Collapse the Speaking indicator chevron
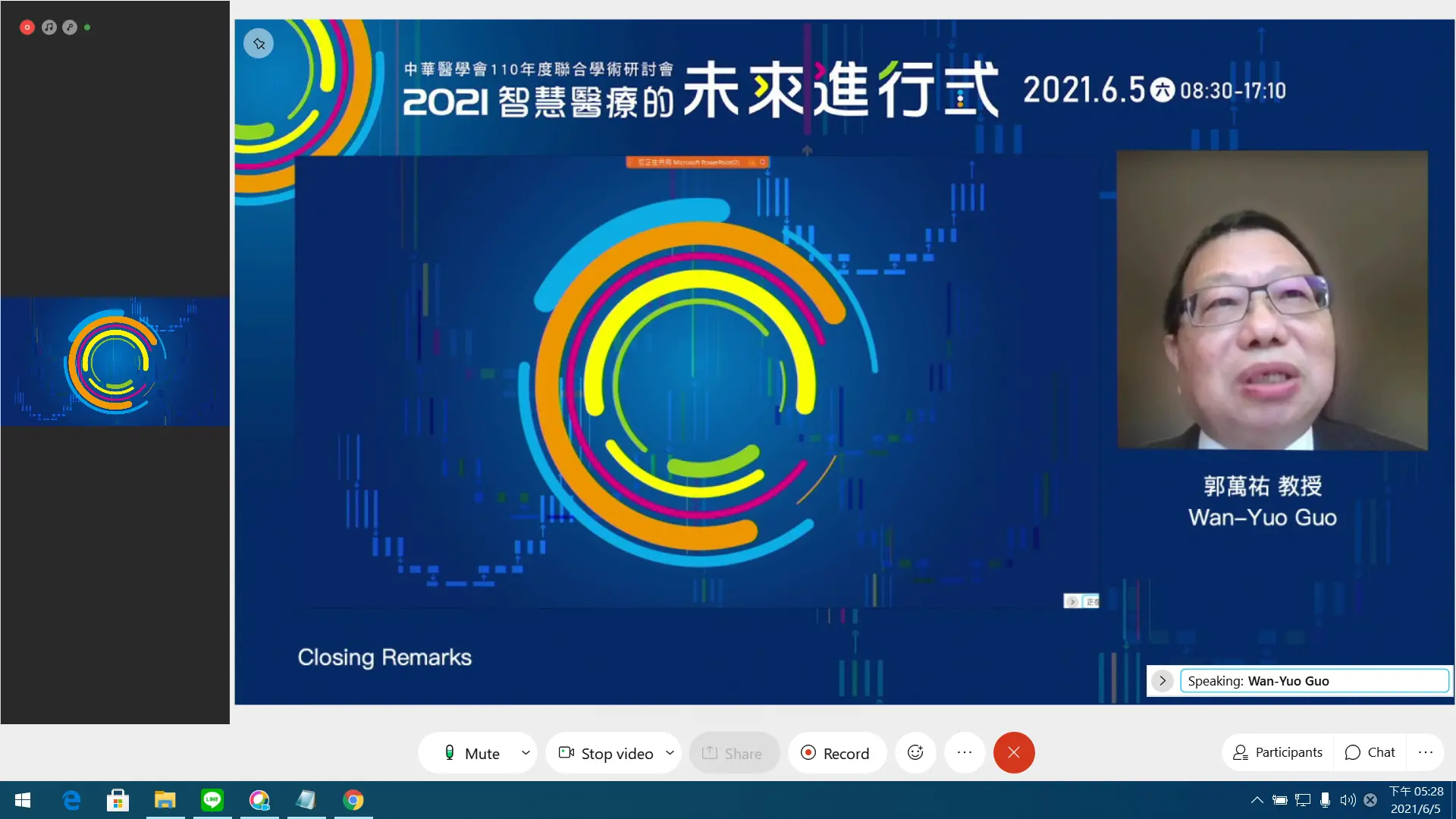Viewport: 1456px width, 819px height. click(1163, 680)
